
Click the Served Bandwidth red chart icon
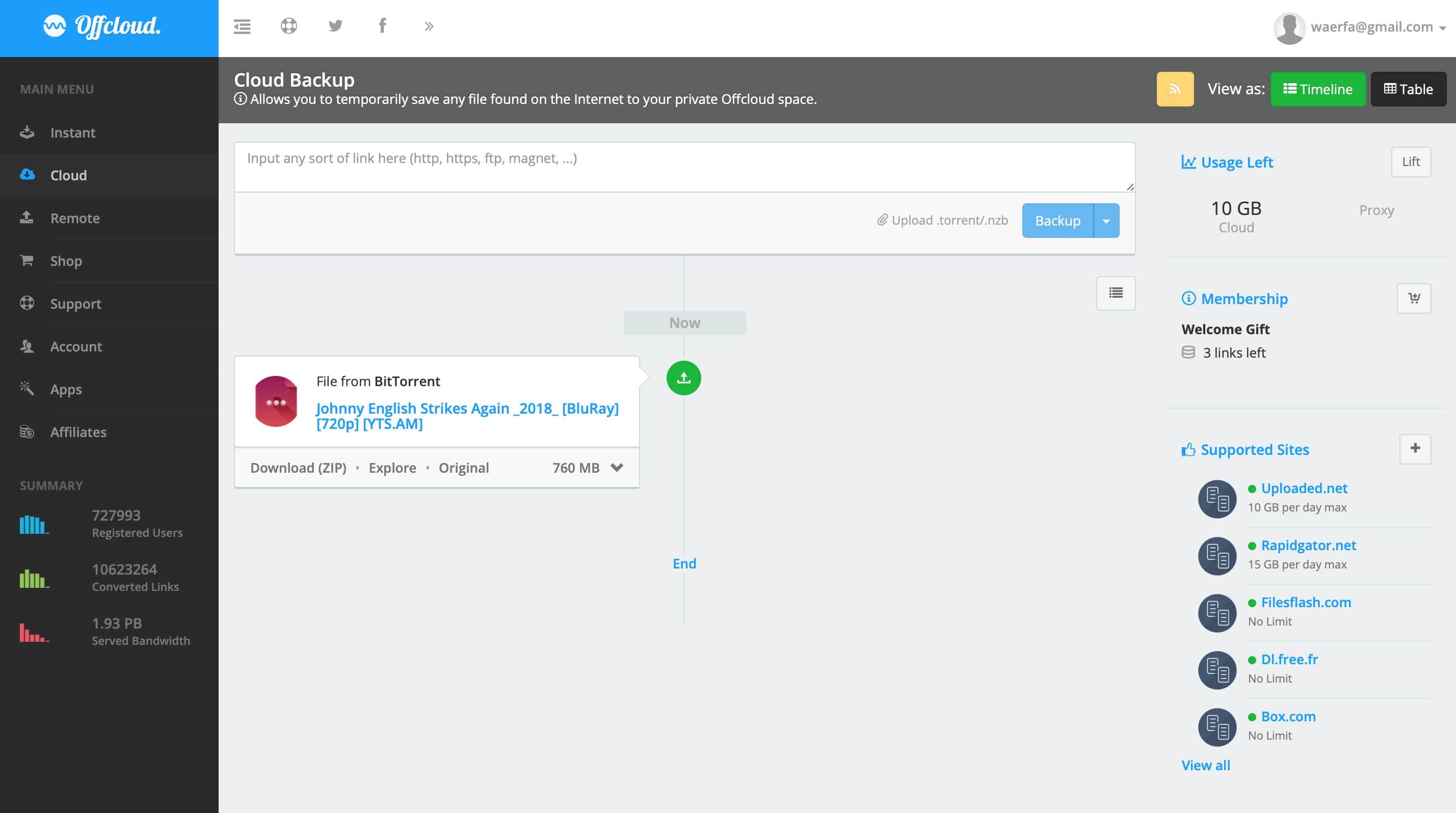click(34, 632)
